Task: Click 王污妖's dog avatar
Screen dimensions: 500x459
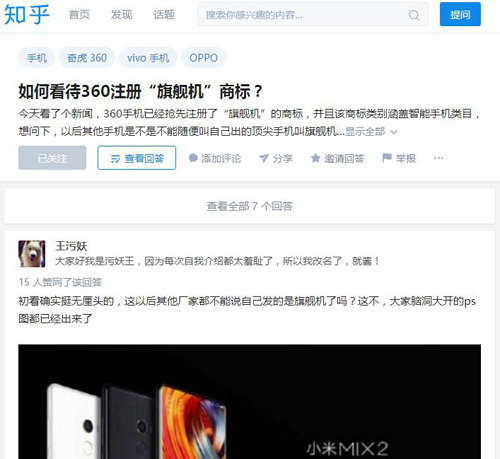Action: pyautogui.click(x=32, y=254)
